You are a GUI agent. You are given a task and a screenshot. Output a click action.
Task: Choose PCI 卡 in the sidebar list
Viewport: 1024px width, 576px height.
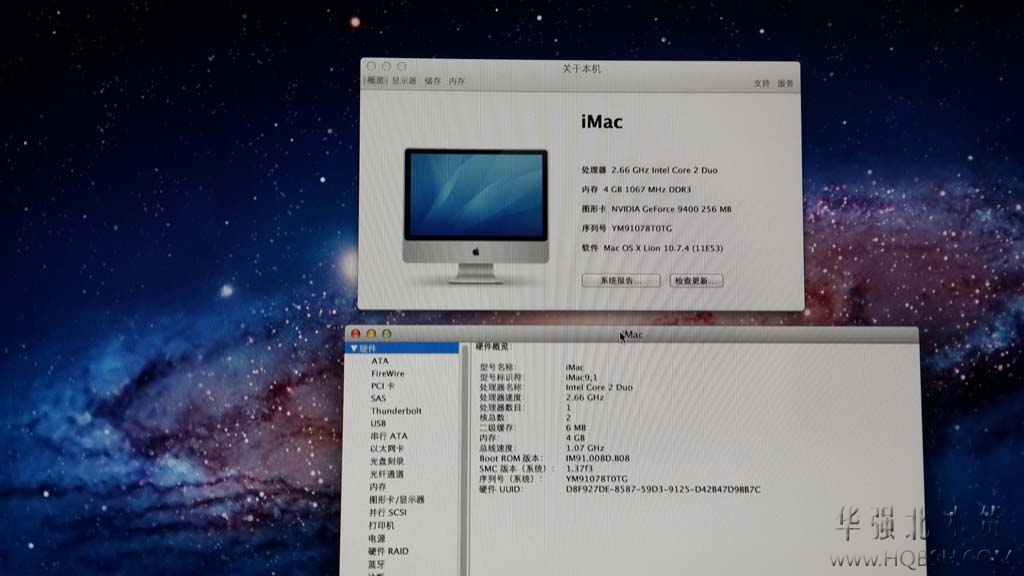[x=383, y=386]
